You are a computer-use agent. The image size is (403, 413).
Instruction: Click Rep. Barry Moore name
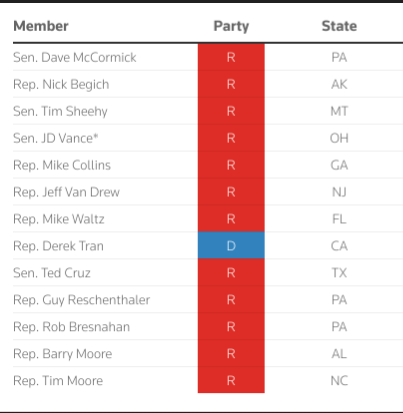coord(63,354)
